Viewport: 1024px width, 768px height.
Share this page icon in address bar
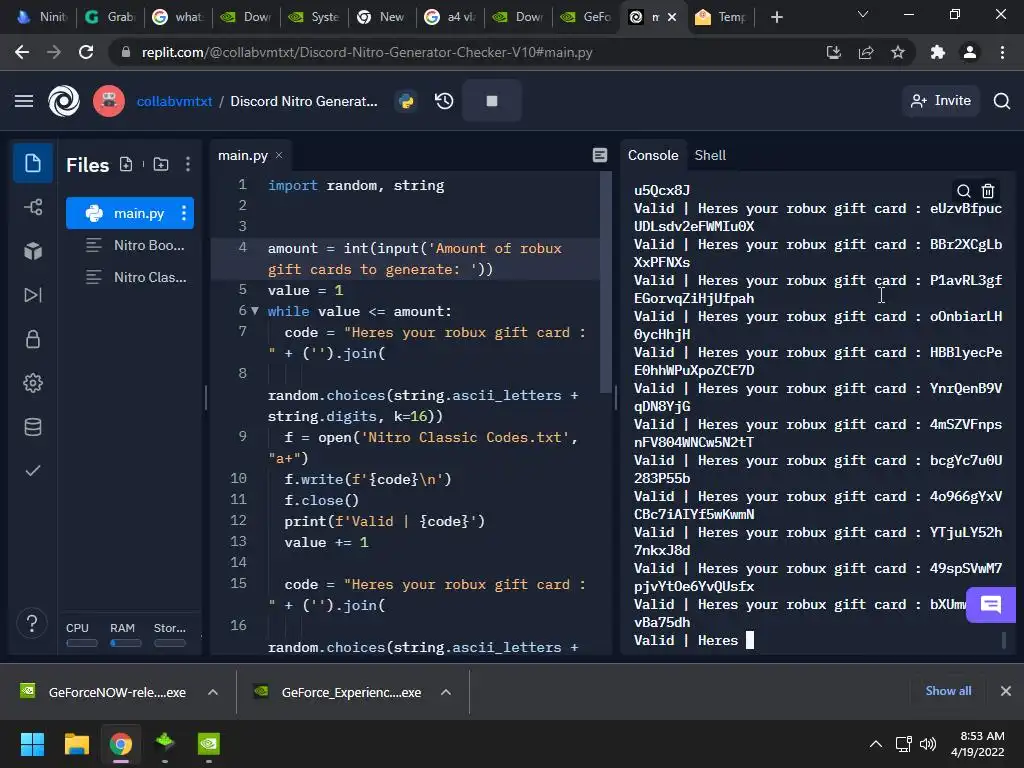pos(866,52)
